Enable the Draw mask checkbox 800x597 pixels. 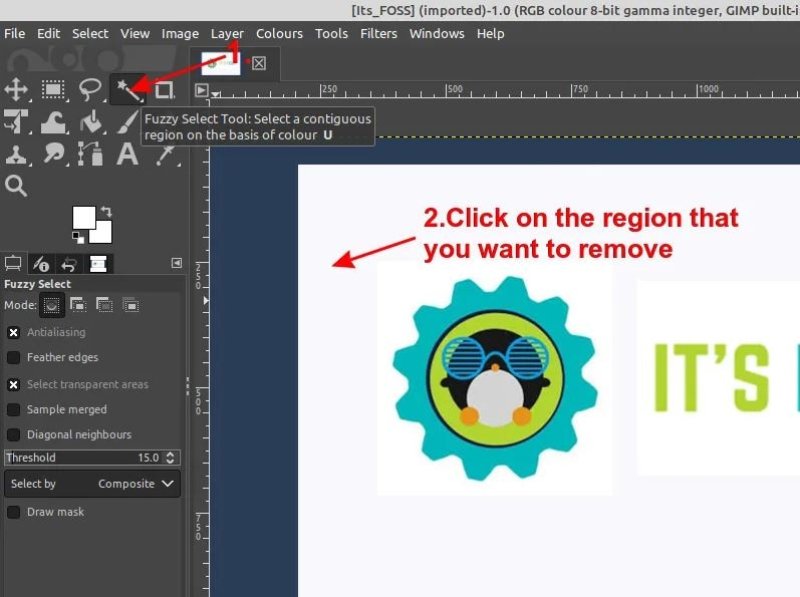tap(14, 512)
